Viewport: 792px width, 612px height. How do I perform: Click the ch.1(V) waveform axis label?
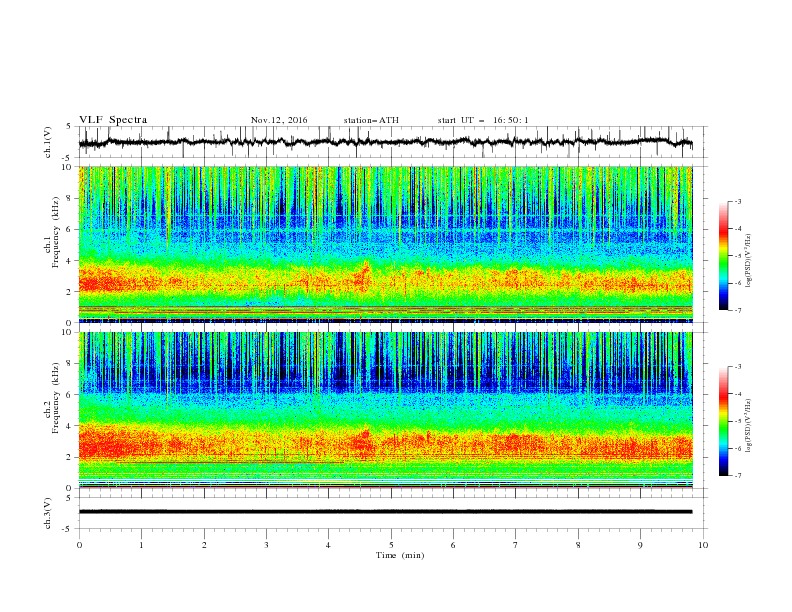coord(48,142)
